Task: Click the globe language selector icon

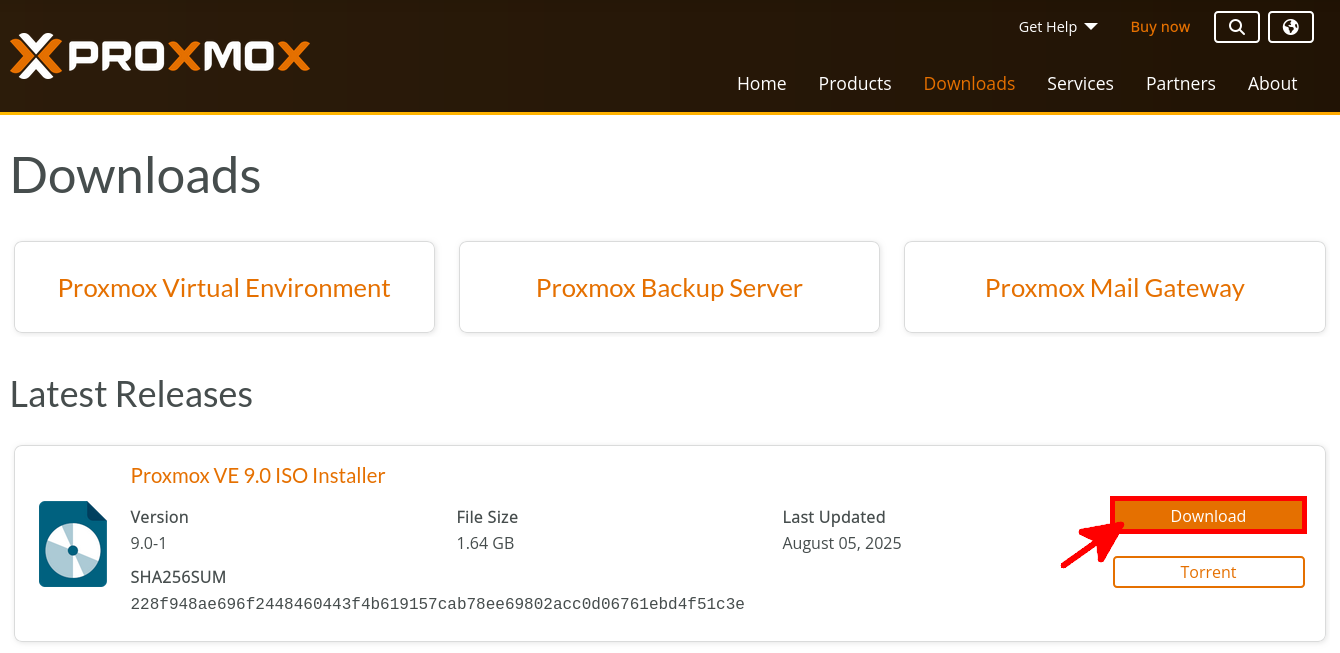Action: [1290, 27]
